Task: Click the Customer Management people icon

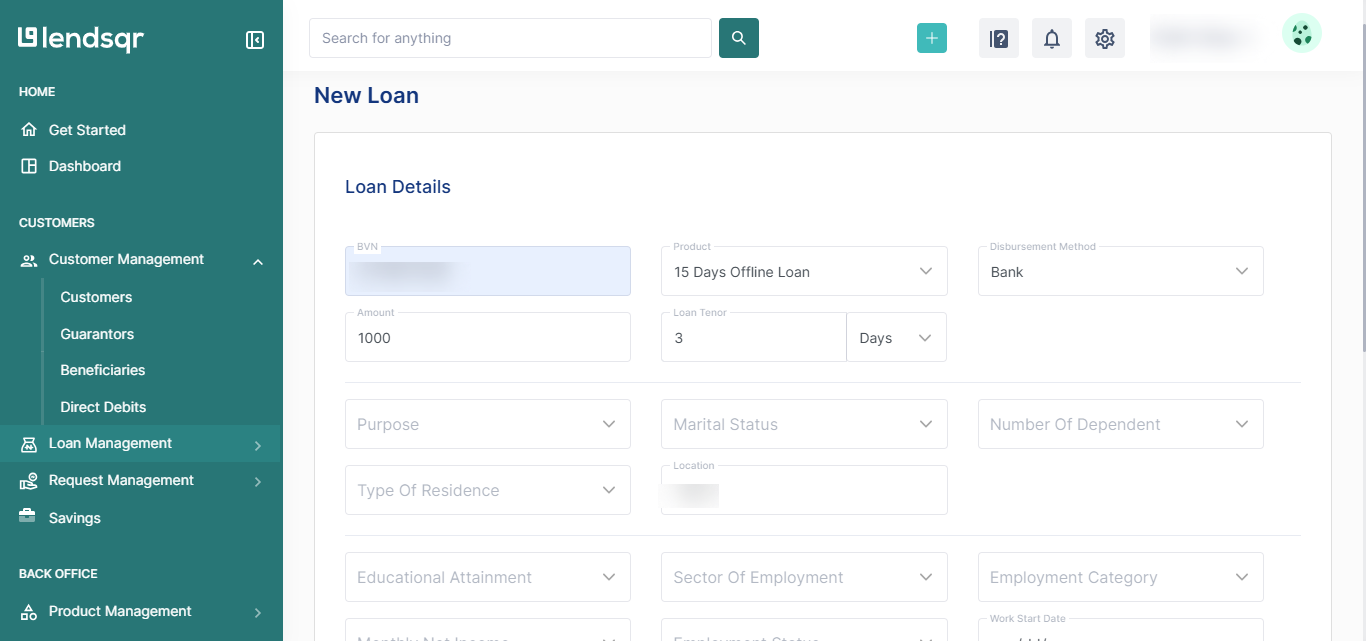Action: click(x=29, y=260)
